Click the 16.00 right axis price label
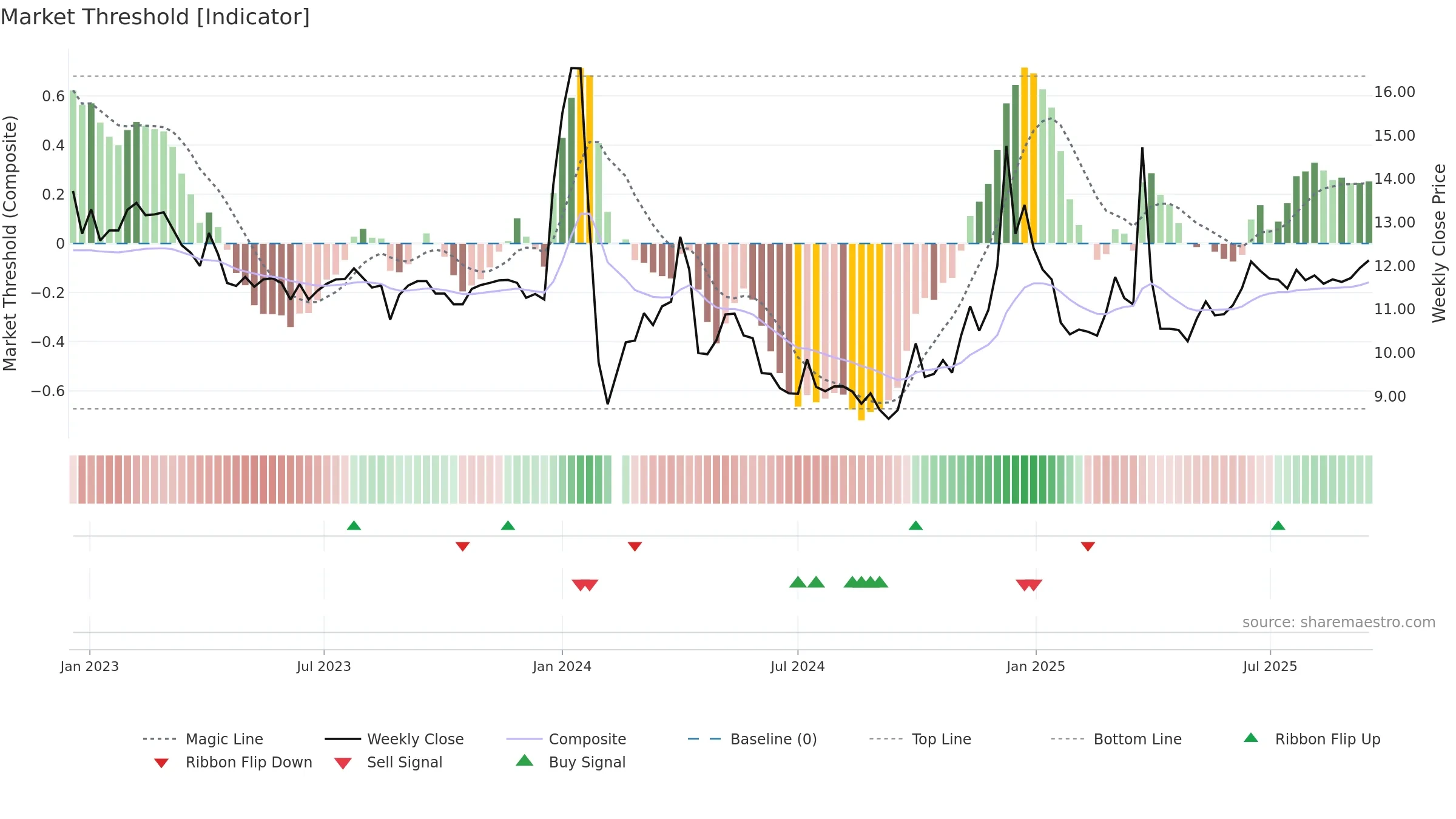 pyautogui.click(x=1395, y=92)
